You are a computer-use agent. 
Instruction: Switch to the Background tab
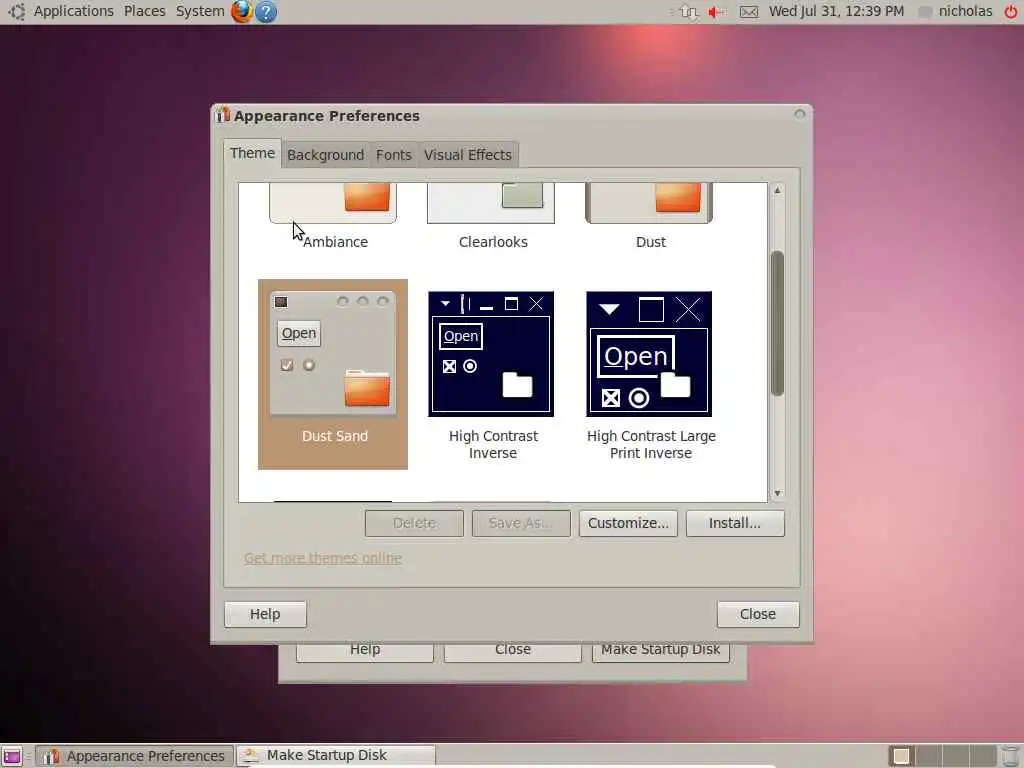pyautogui.click(x=325, y=155)
